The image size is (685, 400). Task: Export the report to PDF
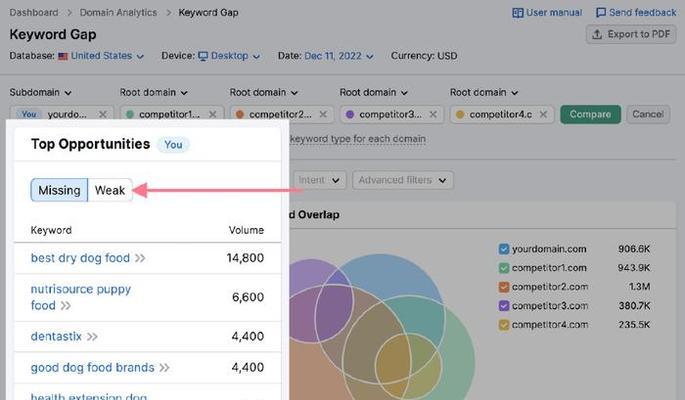pos(631,34)
